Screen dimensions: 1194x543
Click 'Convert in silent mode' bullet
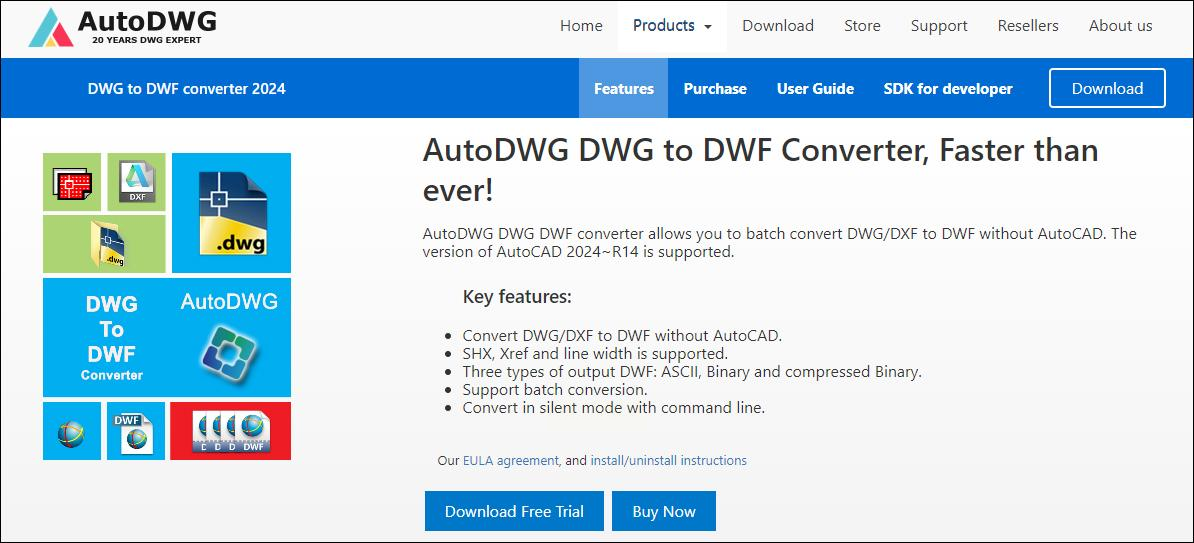point(614,408)
